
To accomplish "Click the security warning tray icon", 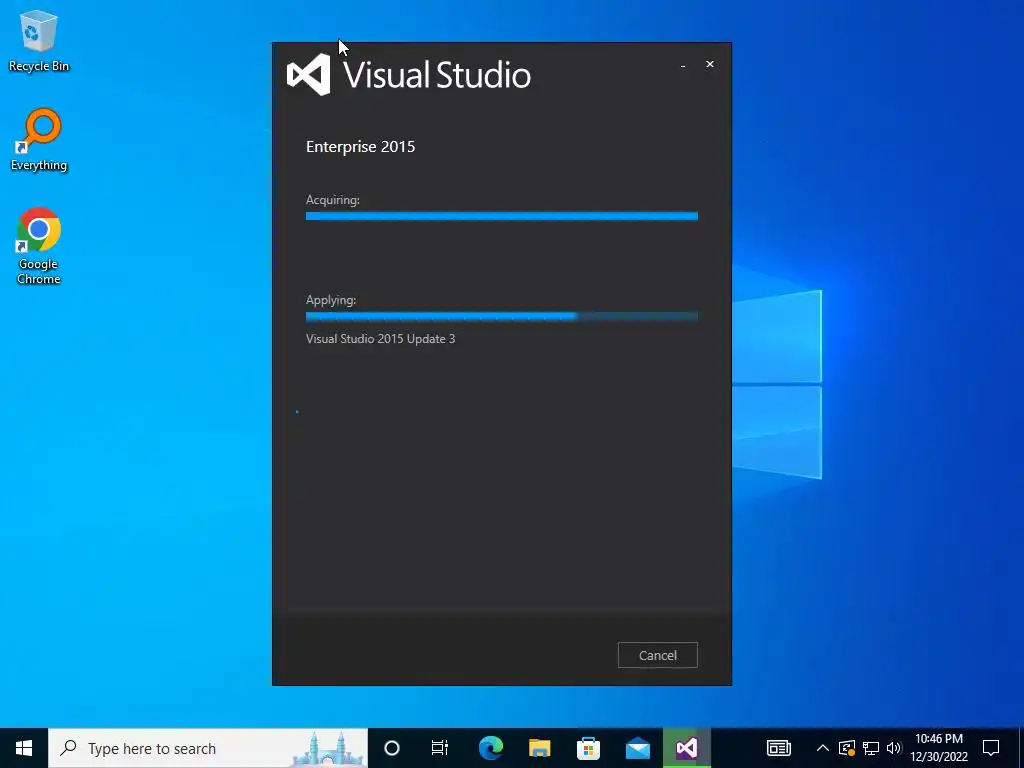I will 847,748.
